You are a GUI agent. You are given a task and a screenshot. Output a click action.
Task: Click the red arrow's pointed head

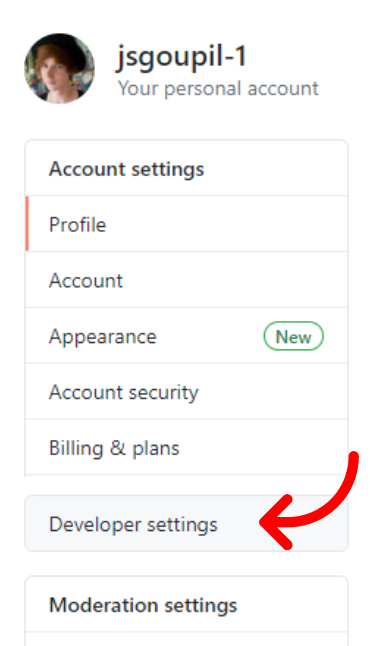click(274, 522)
